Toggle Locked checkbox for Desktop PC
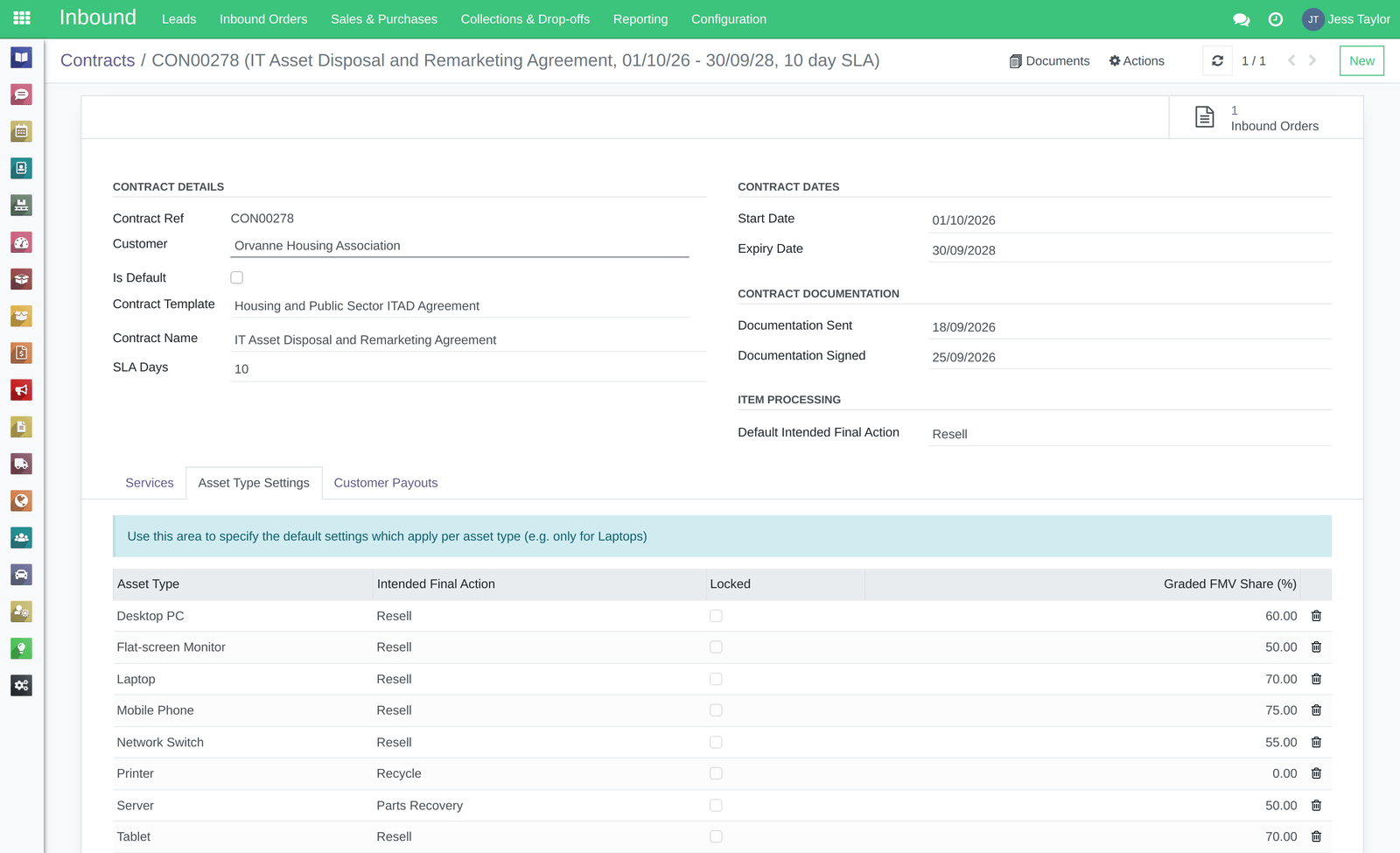1400x853 pixels. 716,616
